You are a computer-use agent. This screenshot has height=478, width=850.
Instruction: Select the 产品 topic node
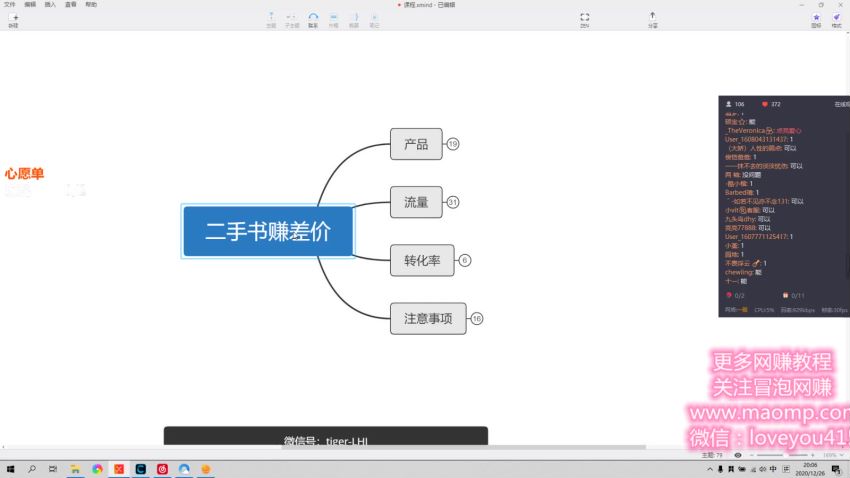click(416, 144)
